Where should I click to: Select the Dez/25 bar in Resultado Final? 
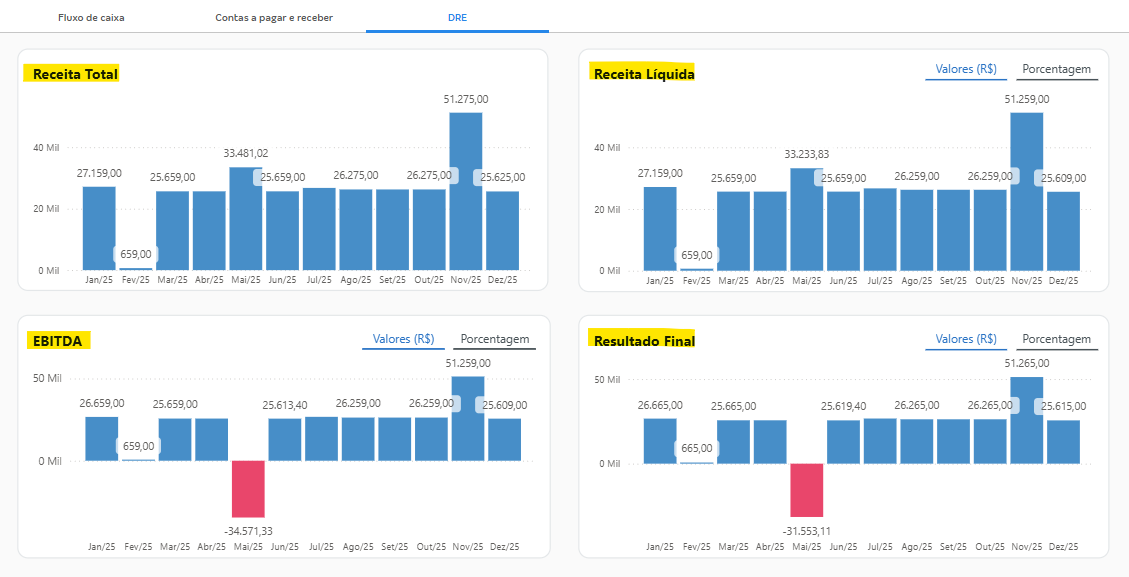point(1063,442)
